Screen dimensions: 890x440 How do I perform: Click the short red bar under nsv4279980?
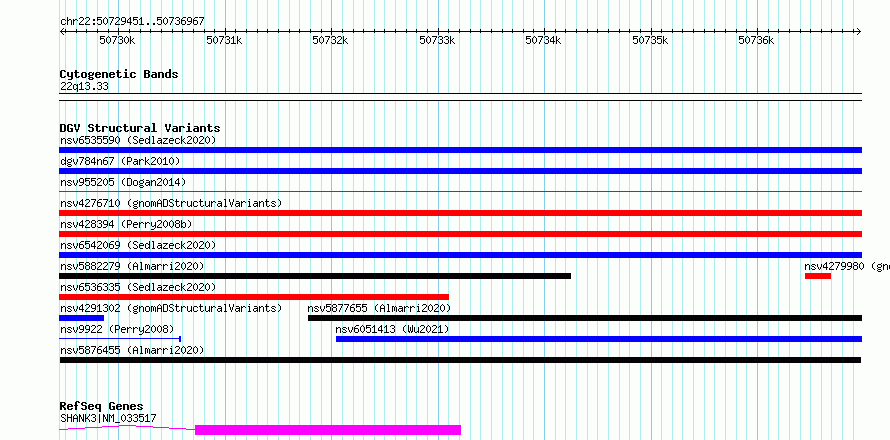click(818, 276)
